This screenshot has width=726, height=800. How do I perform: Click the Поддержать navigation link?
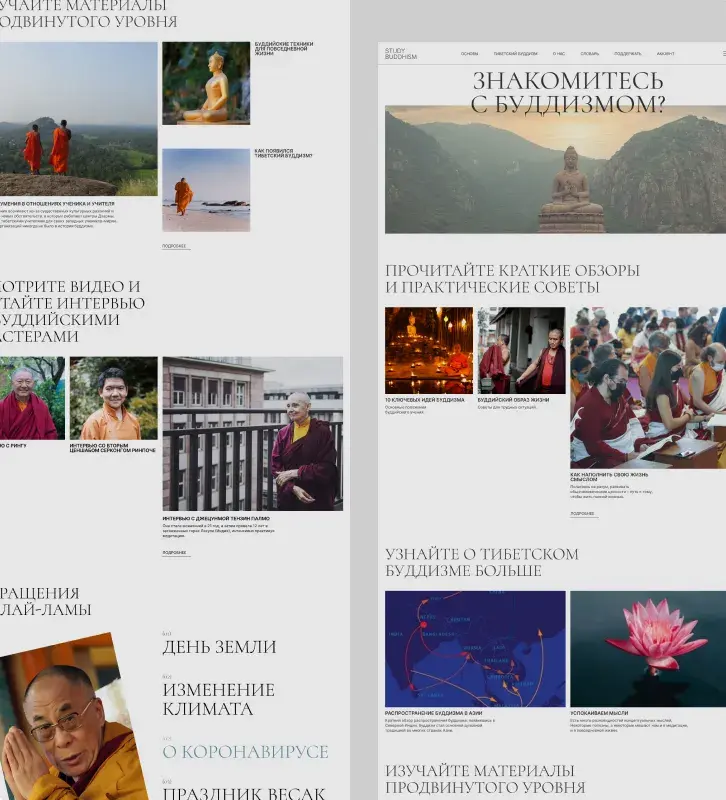[628, 54]
